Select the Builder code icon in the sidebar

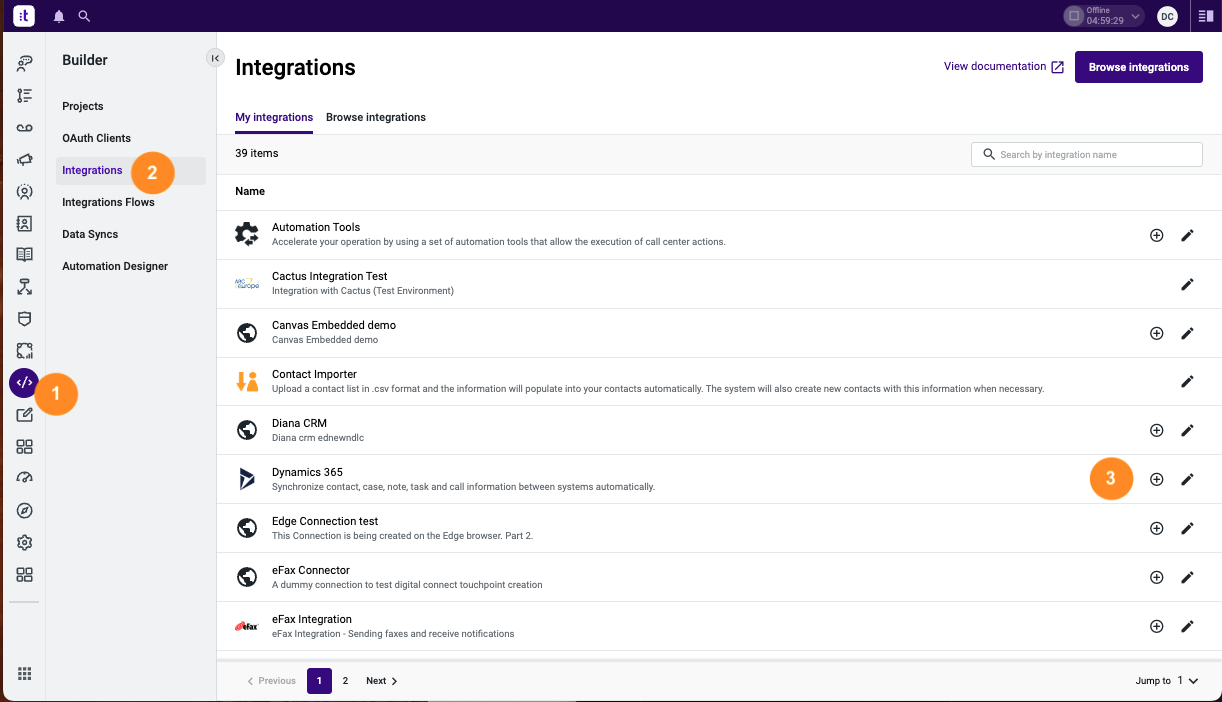(x=25, y=382)
